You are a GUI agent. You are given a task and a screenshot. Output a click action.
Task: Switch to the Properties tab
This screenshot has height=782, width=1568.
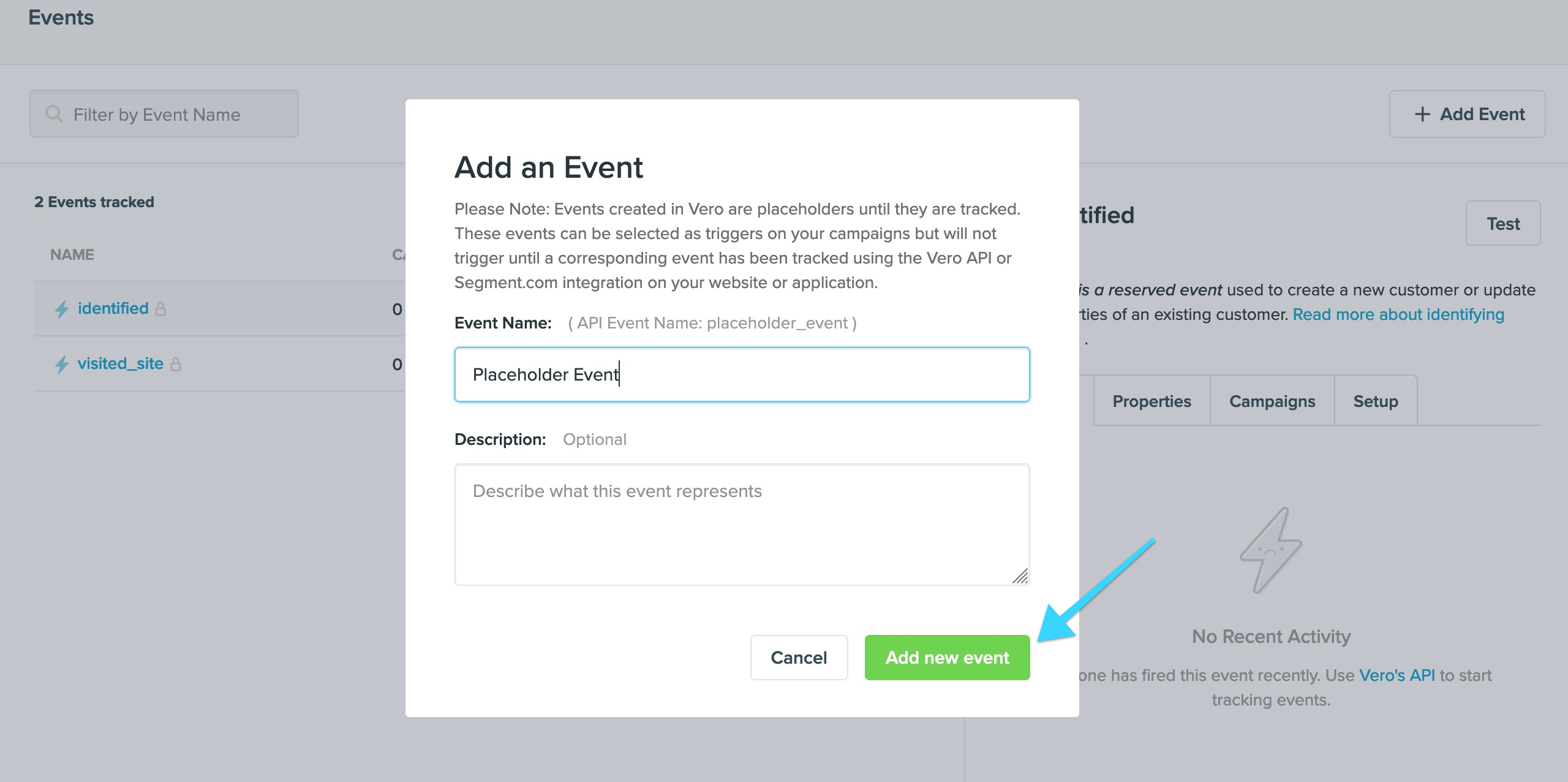(x=1151, y=401)
